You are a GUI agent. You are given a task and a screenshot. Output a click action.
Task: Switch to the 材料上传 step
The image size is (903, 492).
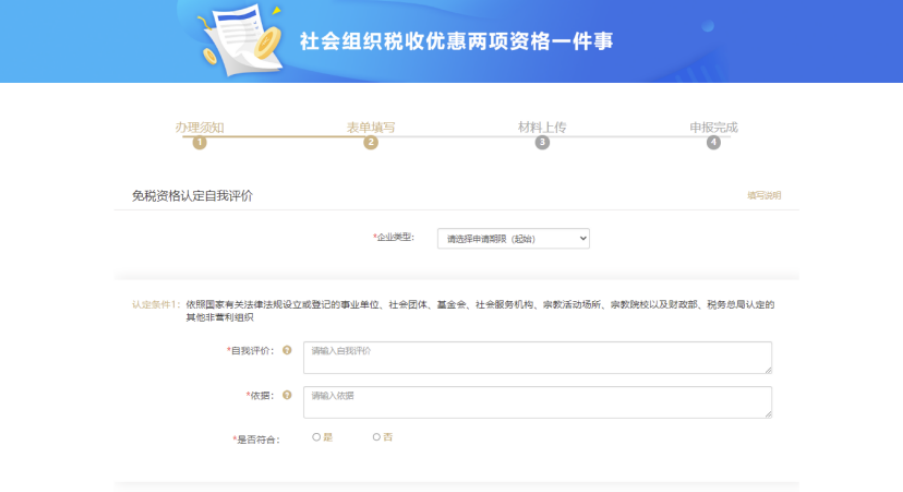click(x=542, y=127)
